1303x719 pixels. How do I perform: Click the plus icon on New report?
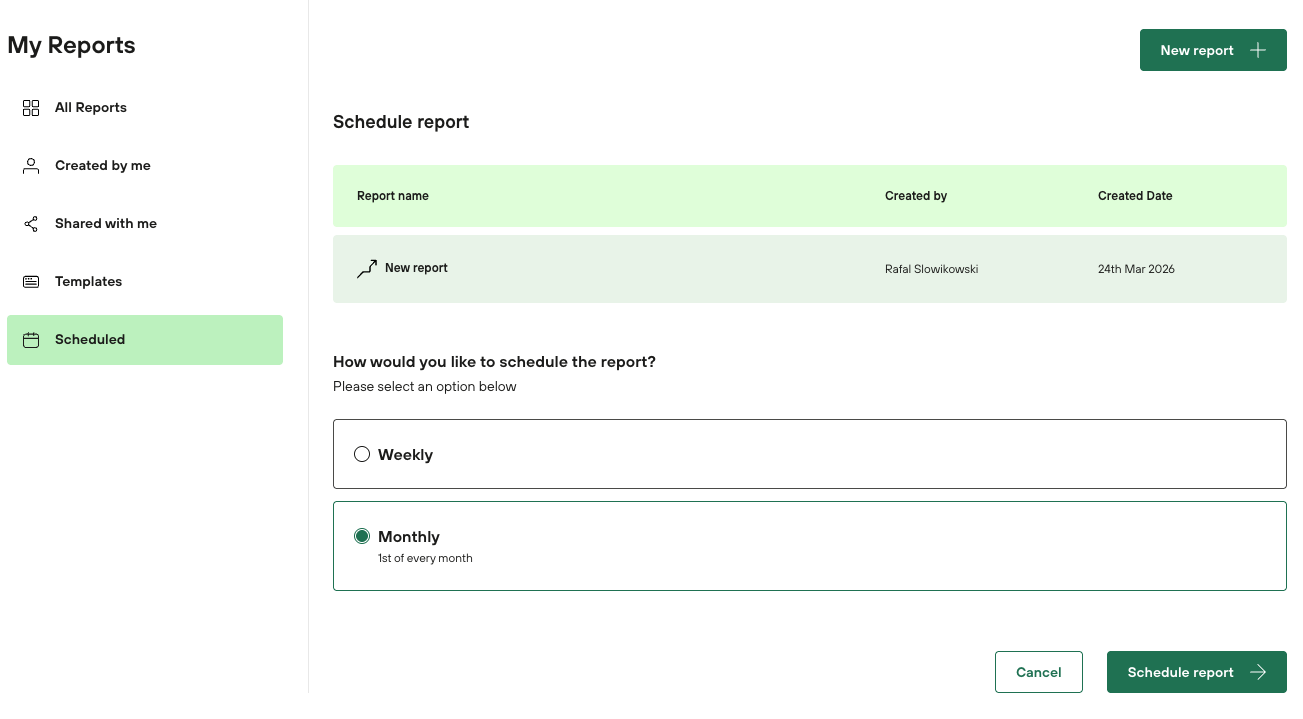click(1258, 51)
